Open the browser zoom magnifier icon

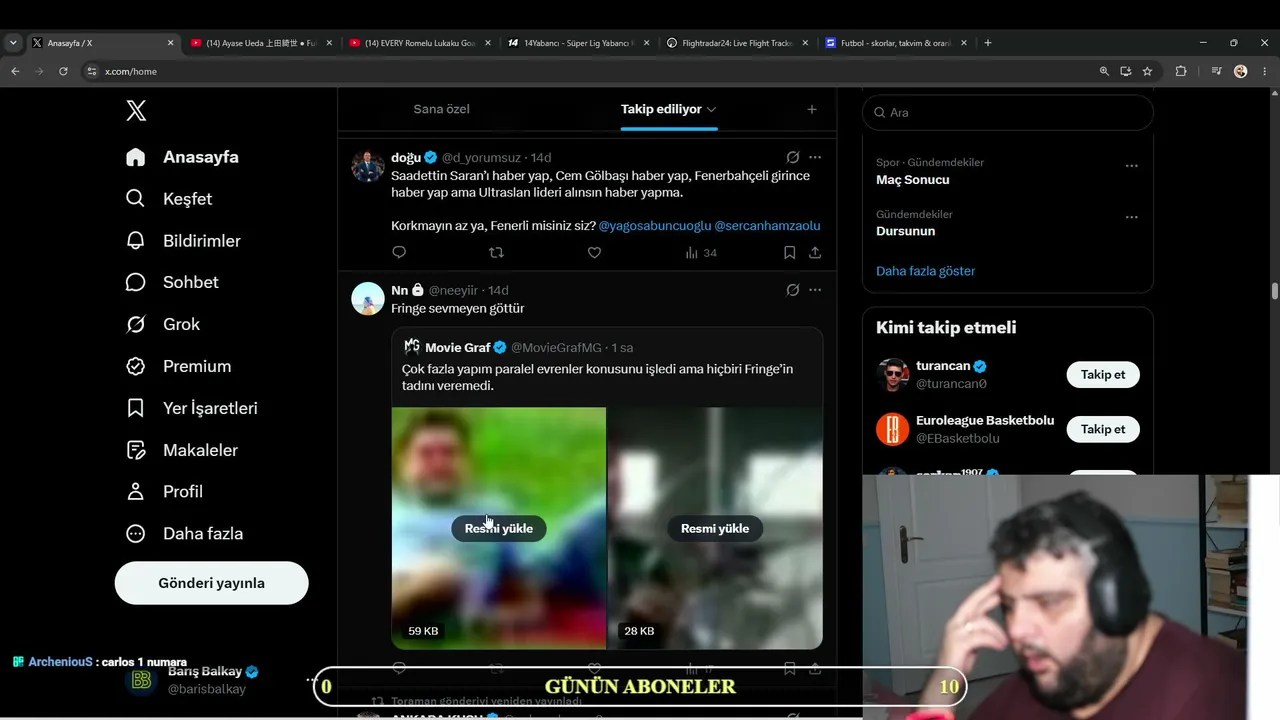click(1104, 71)
